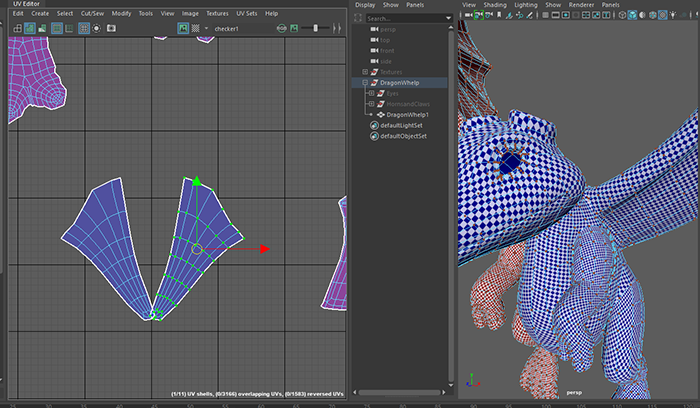The height and width of the screenshot is (408, 700).
Task: Click the red UV translate arrow handle
Action: 264,248
